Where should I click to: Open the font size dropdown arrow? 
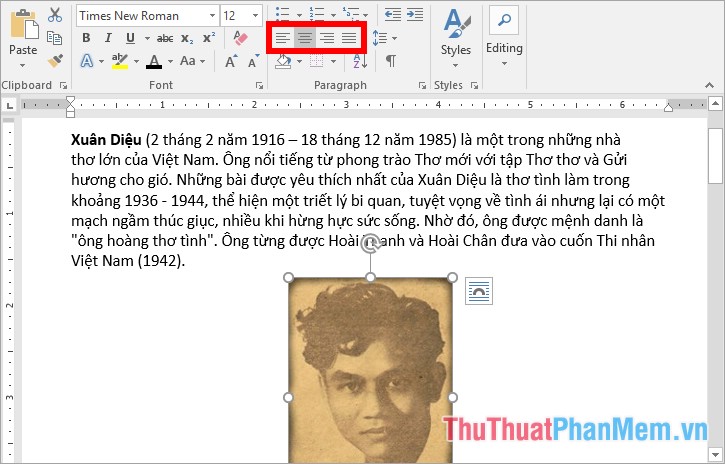[255, 16]
